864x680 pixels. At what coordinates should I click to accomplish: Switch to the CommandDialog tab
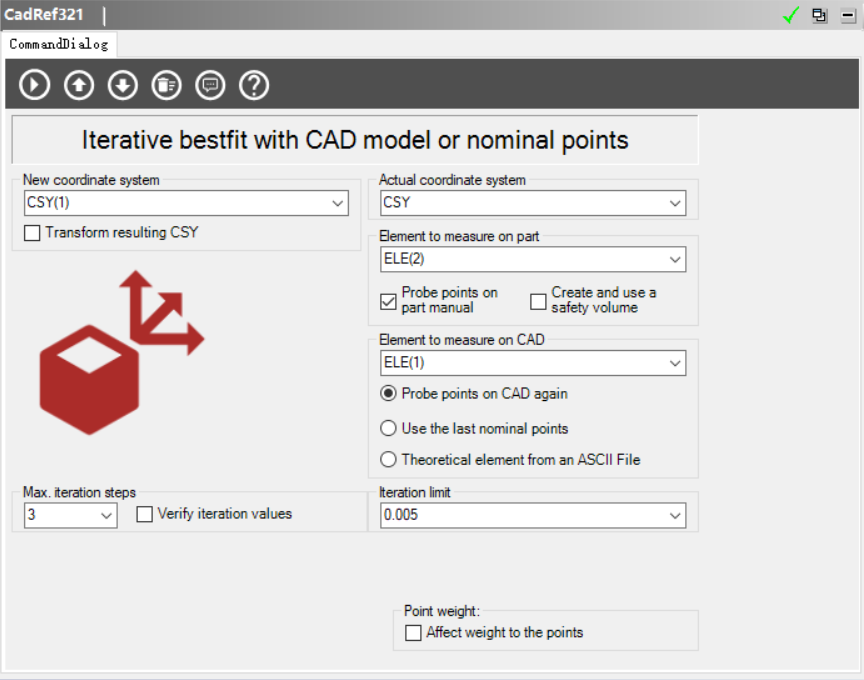(x=58, y=44)
